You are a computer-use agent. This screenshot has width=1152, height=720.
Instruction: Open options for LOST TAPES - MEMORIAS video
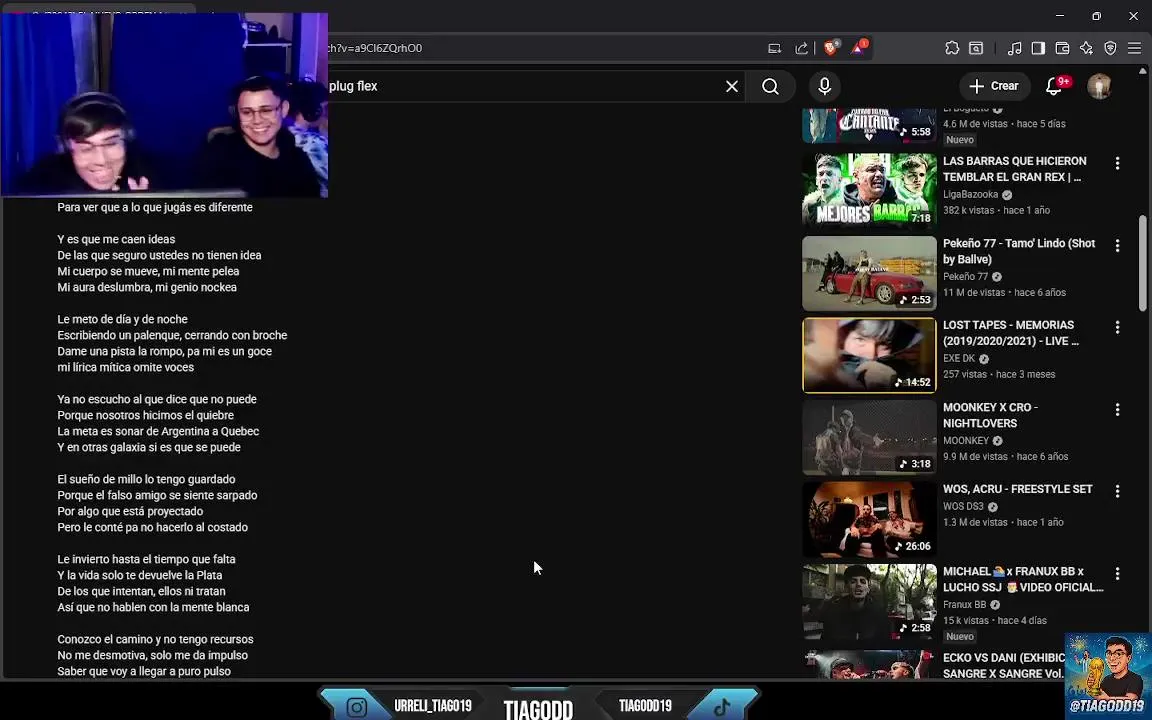click(1117, 327)
